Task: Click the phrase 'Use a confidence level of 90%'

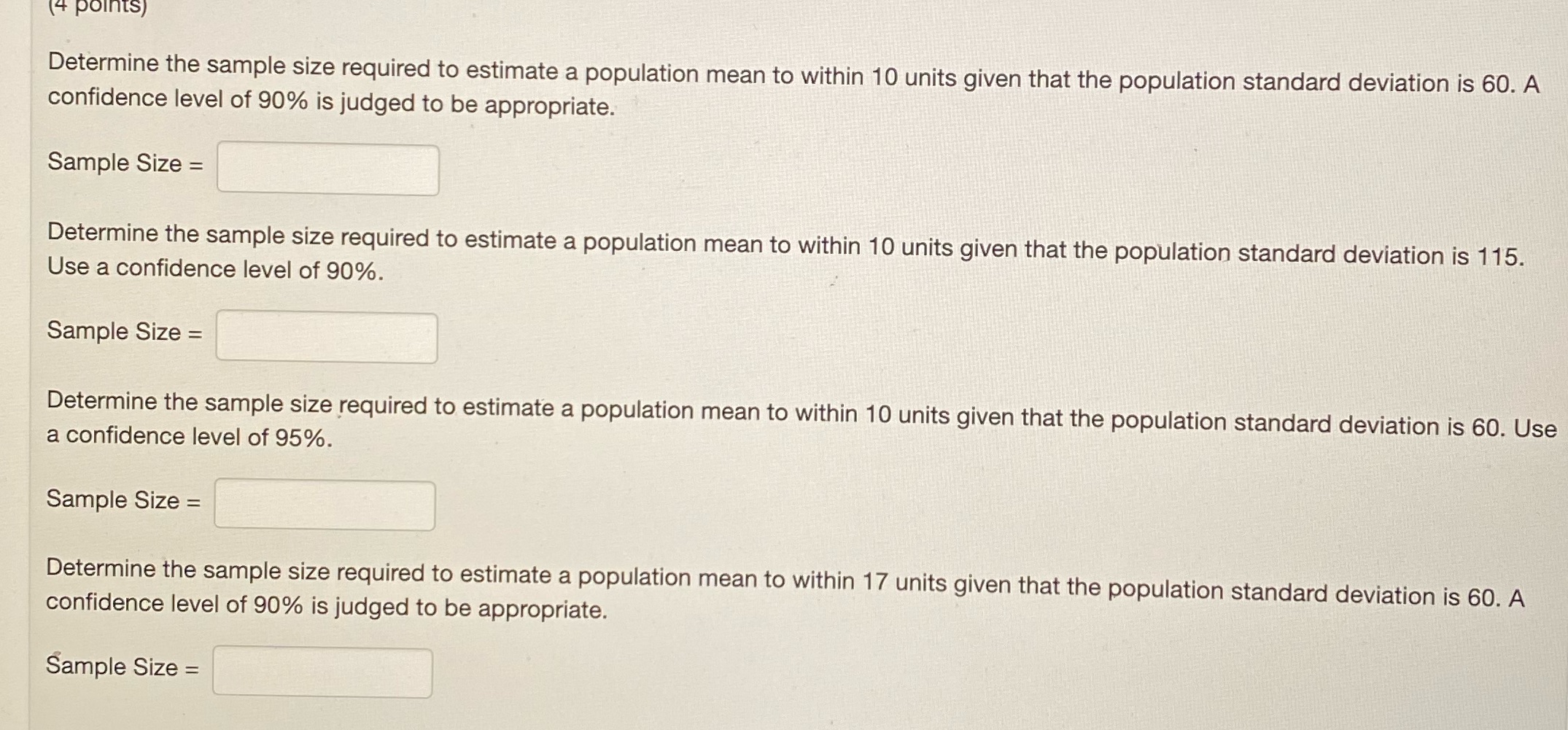Action: pyautogui.click(x=214, y=268)
